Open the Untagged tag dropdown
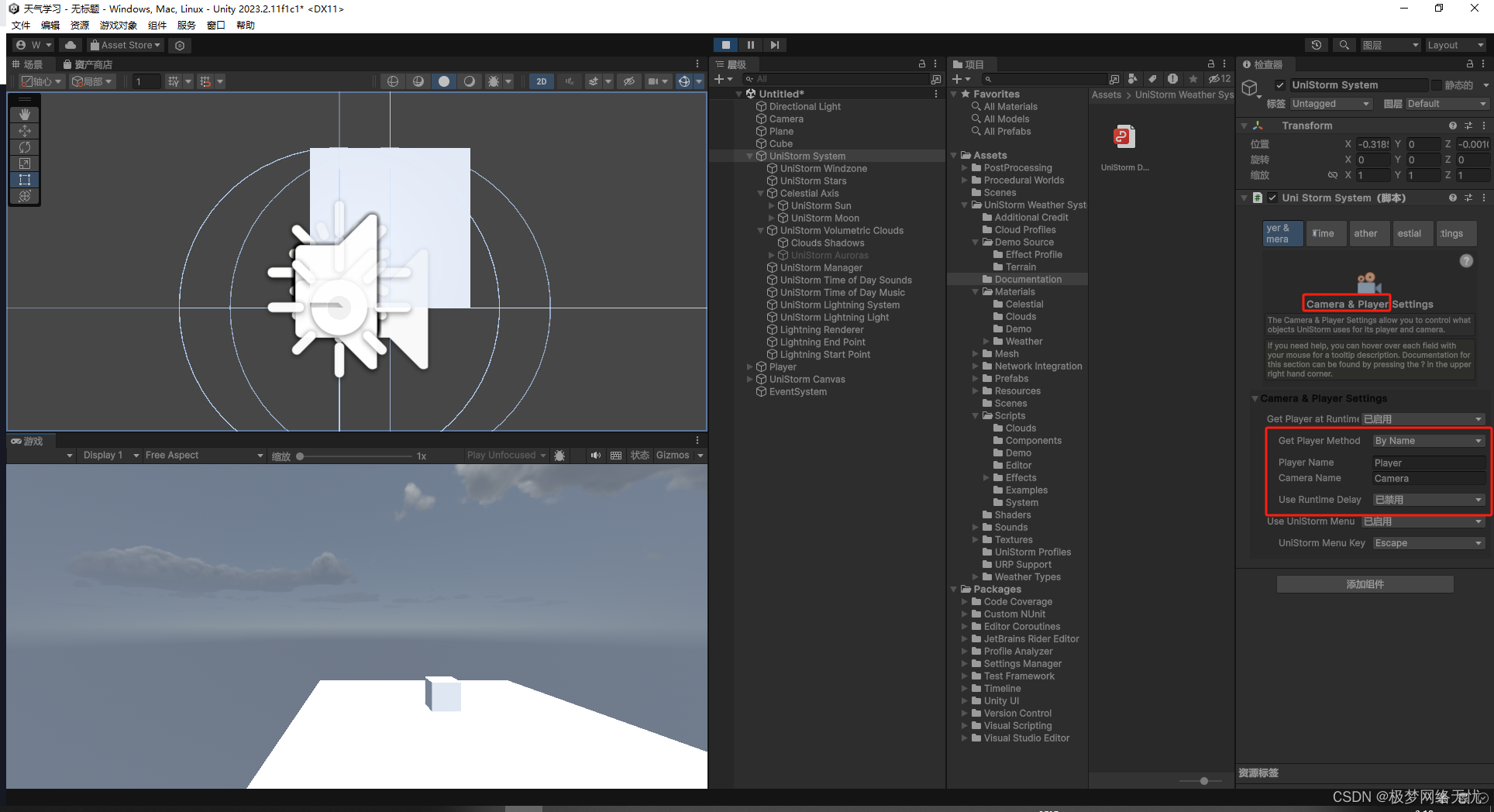This screenshot has width=1494, height=812. 1330,103
